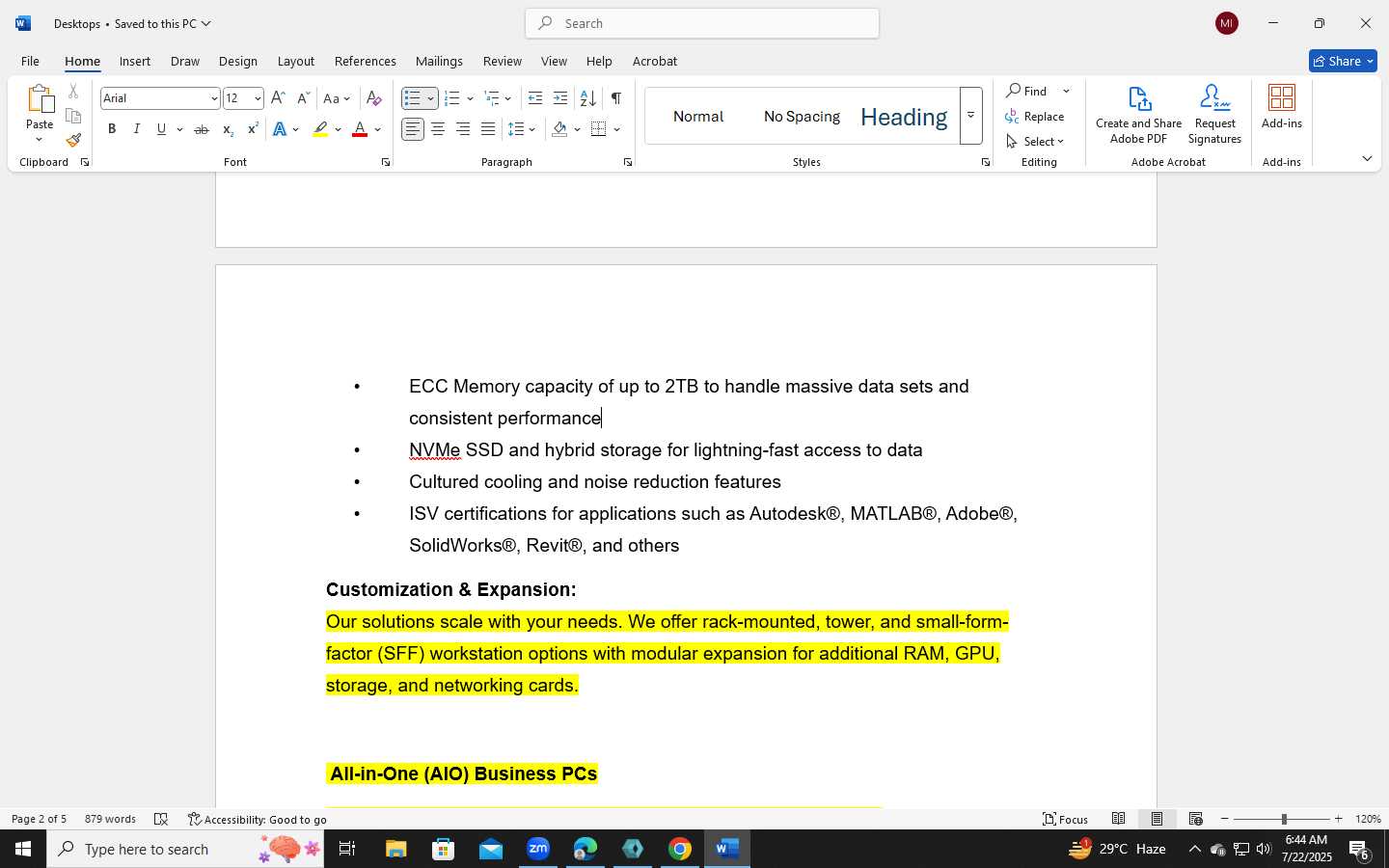Switch to the Review tab

pos(503,61)
